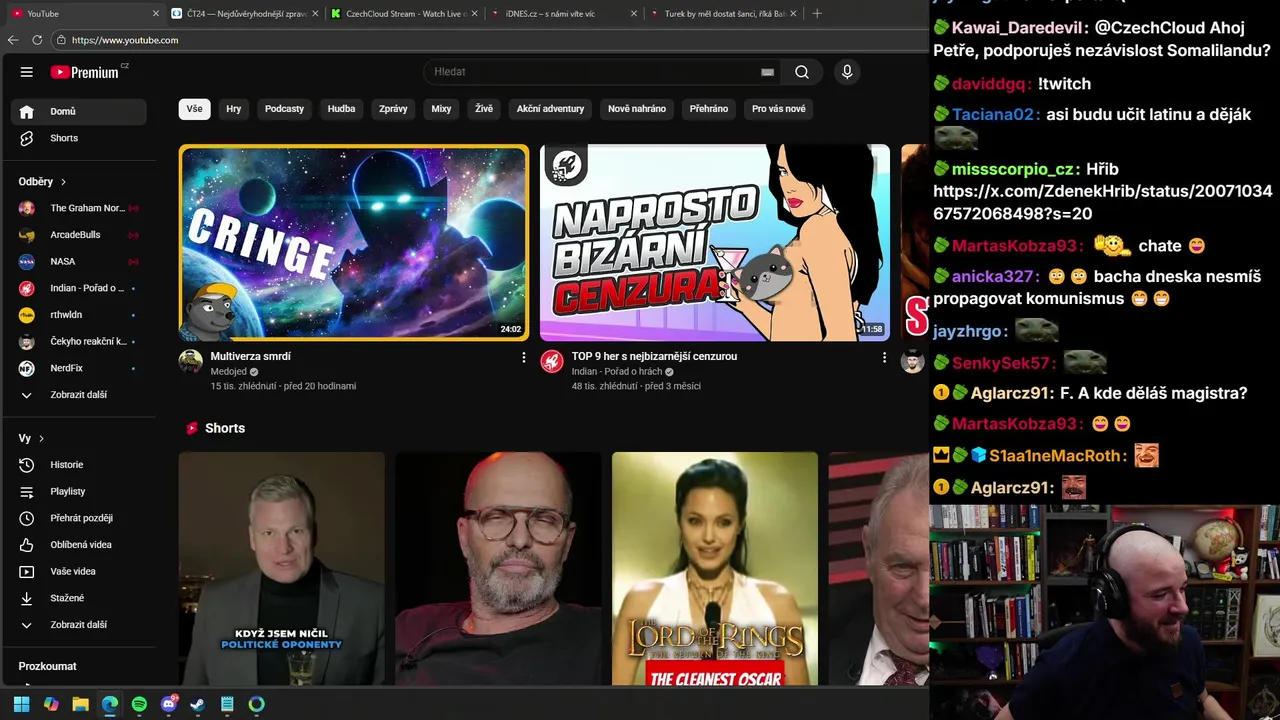Image resolution: width=1280 pixels, height=720 pixels.
Task: Expand Zobrazit další under Vy section
Action: pos(79,625)
